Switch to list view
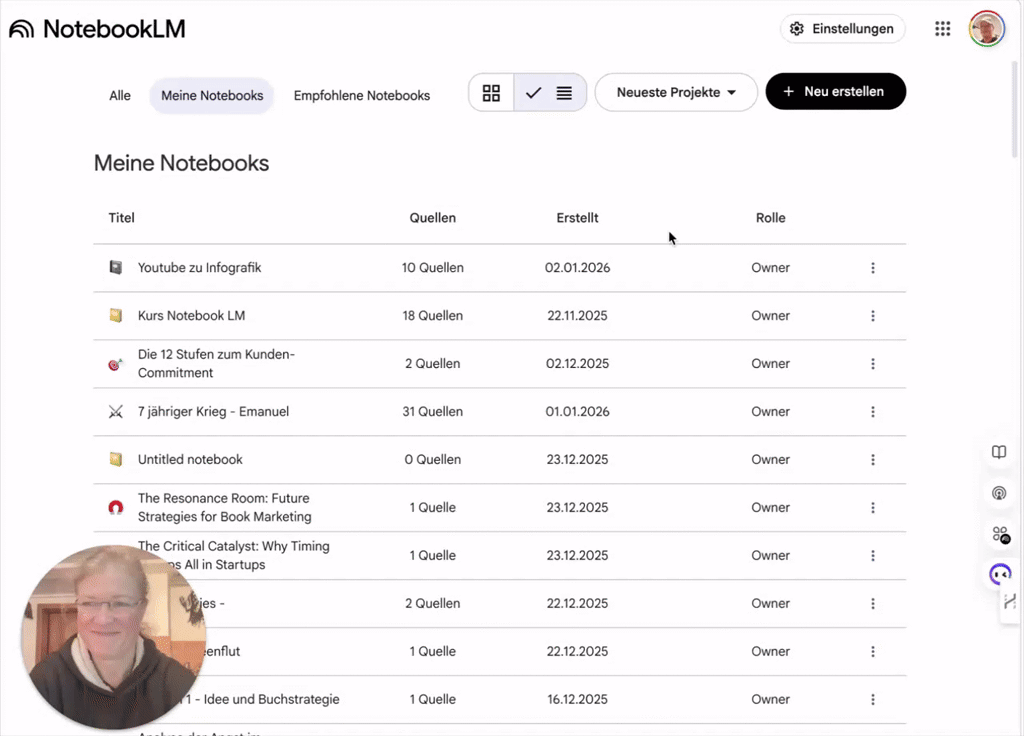The height and width of the screenshot is (736, 1024). tap(550, 93)
